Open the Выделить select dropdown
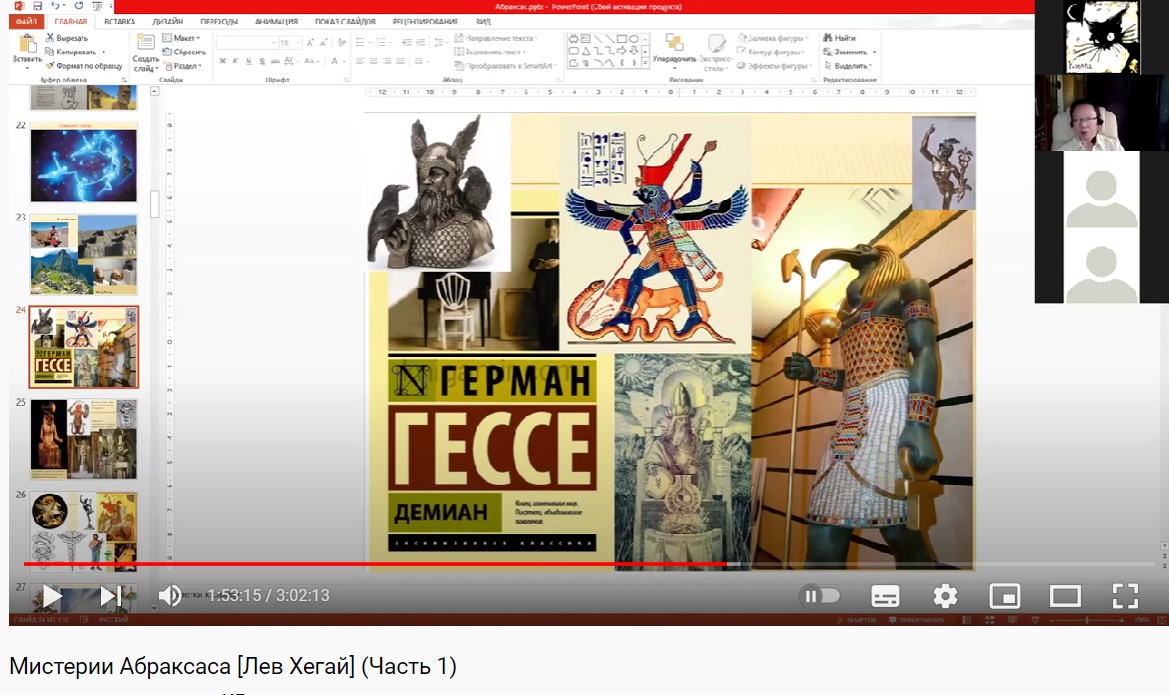The width and height of the screenshot is (1169, 695). pyautogui.click(x=849, y=66)
